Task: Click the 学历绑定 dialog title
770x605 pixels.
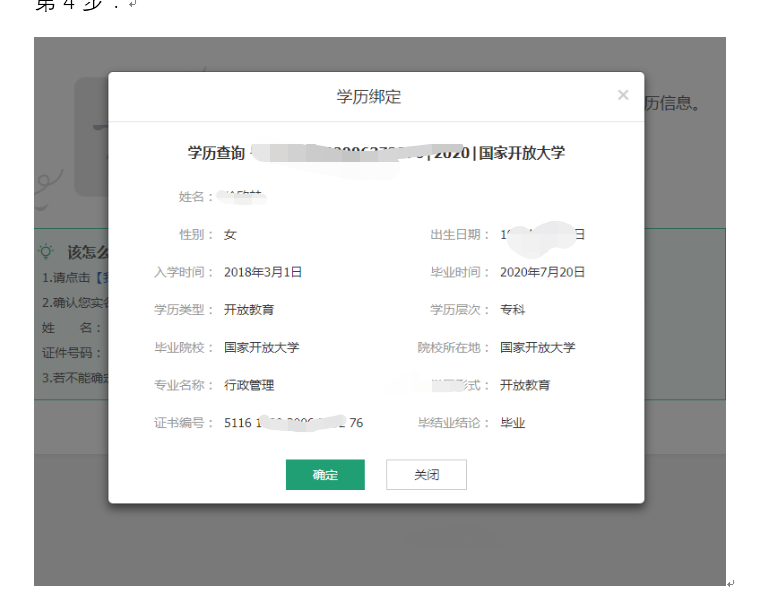Action: 369,97
